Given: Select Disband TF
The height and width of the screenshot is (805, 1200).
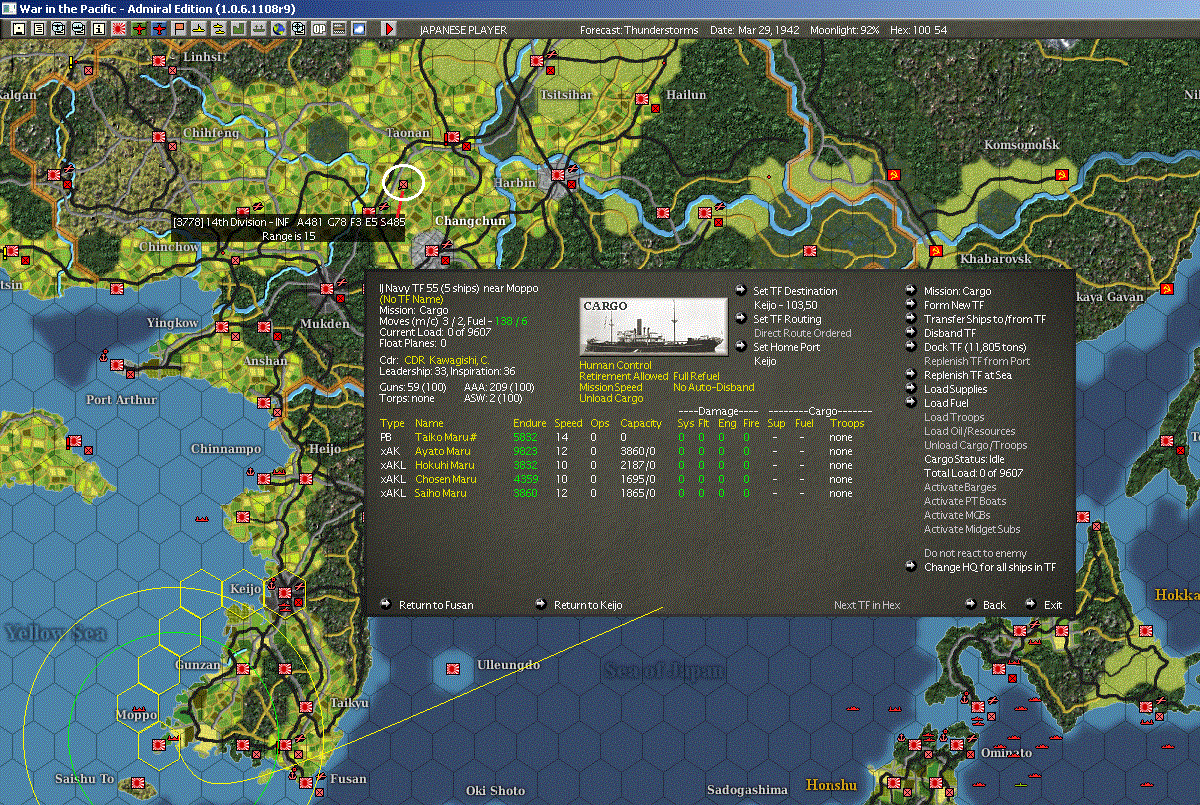Looking at the screenshot, I should pos(950,333).
